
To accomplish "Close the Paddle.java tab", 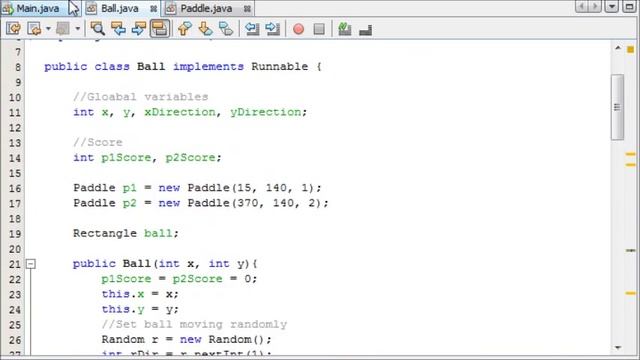I will [247, 9].
